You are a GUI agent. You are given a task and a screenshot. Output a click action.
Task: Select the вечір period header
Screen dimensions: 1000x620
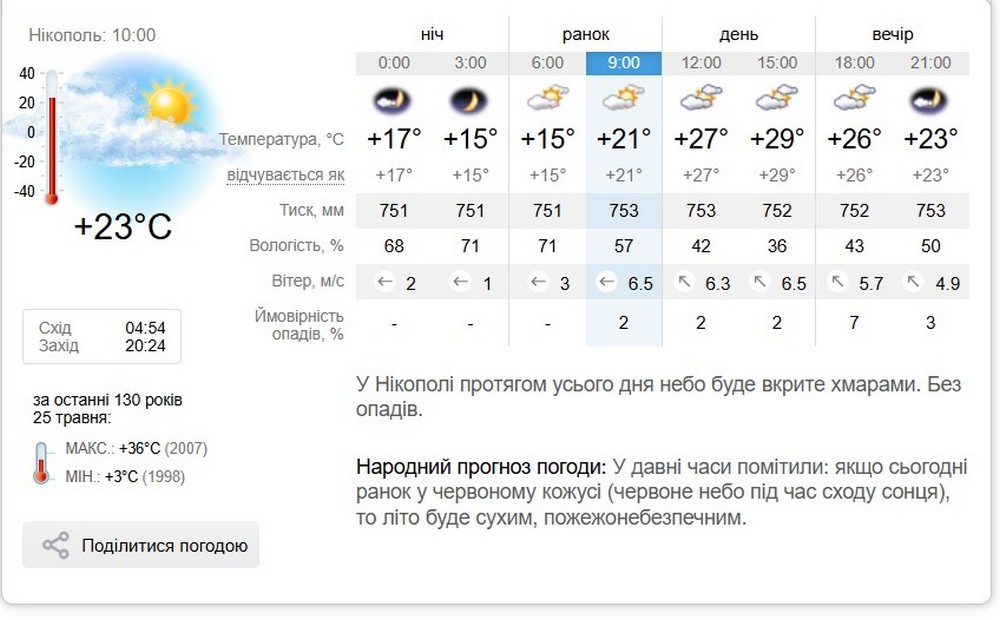click(892, 34)
